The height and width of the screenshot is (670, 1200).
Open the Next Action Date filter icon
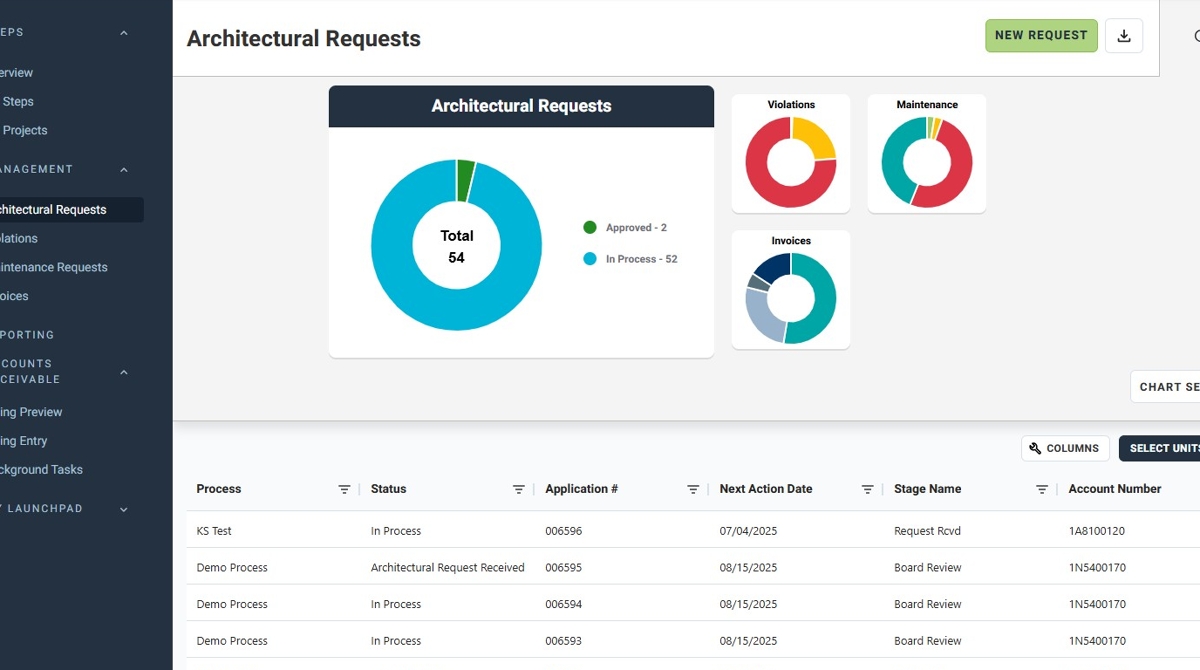pos(867,490)
